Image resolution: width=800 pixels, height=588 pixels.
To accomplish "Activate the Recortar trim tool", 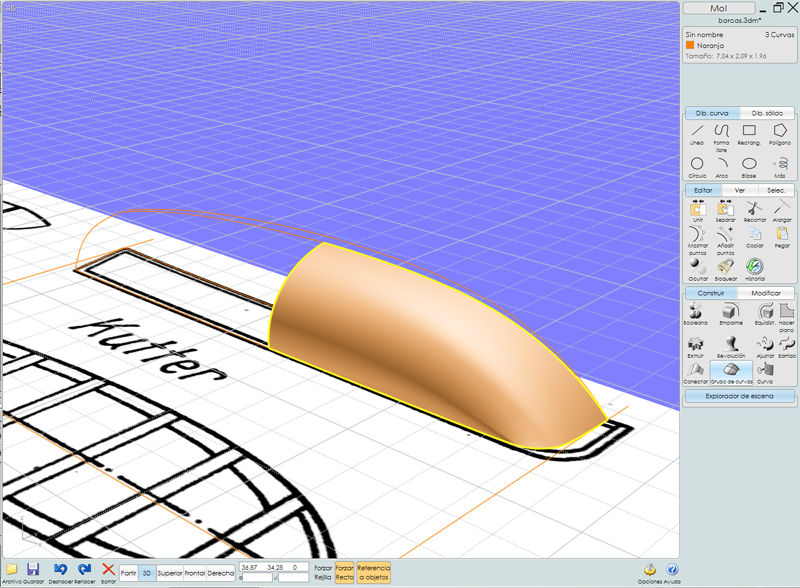I will tap(755, 211).
